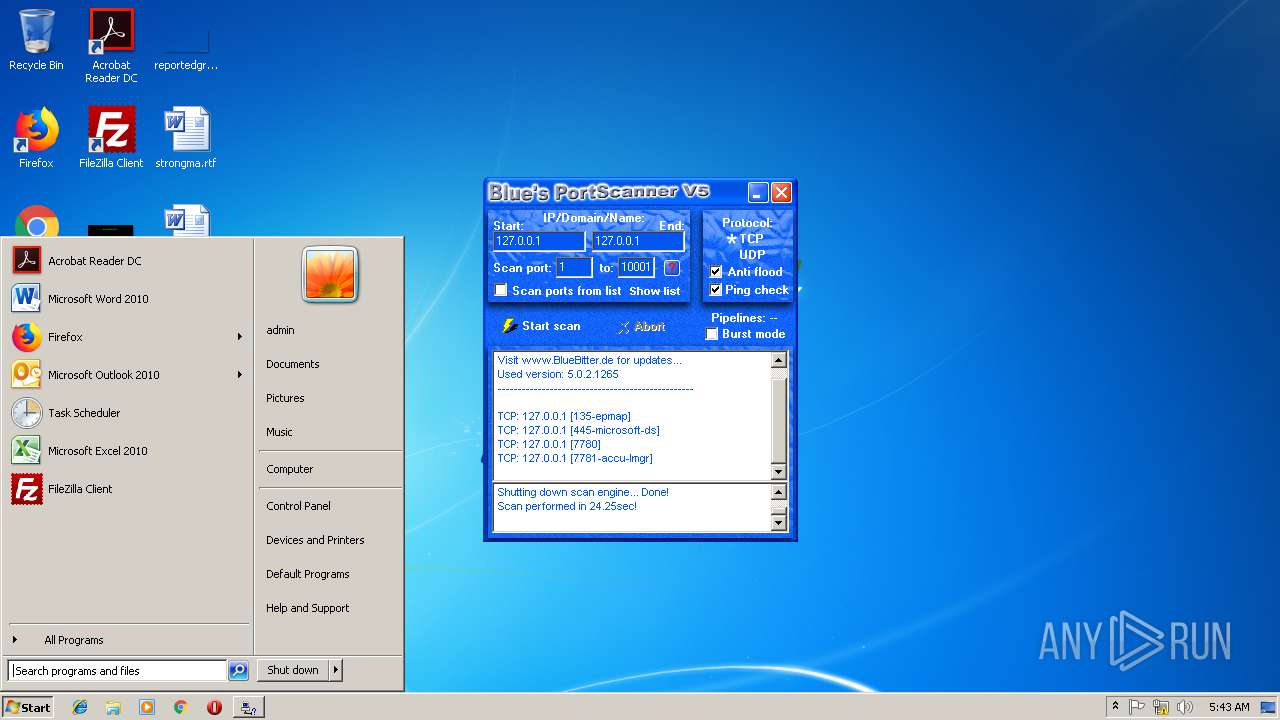This screenshot has height=720, width=1280.
Task: Click the End IP address field
Action: 638,241
